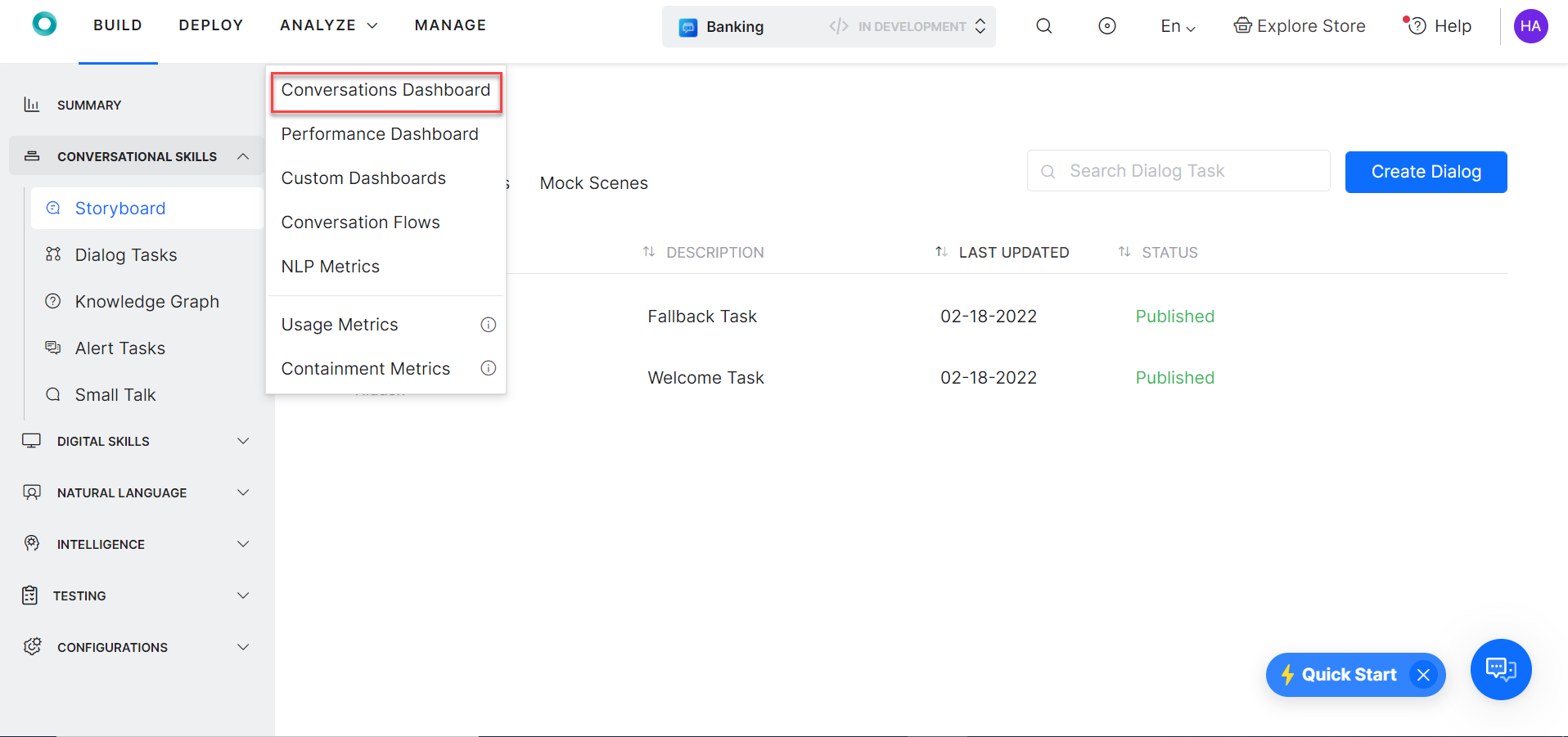This screenshot has width=1568, height=737.
Task: Open the En language dropdown
Action: 1177,25
